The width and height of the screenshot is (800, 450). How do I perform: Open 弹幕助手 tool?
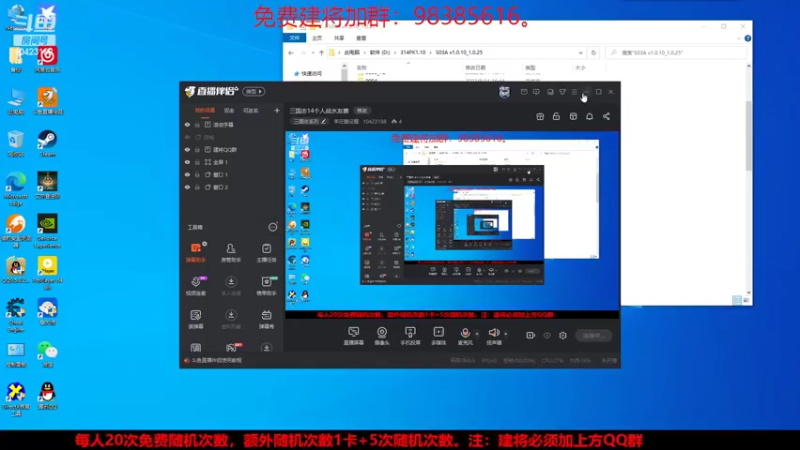tap(196, 253)
